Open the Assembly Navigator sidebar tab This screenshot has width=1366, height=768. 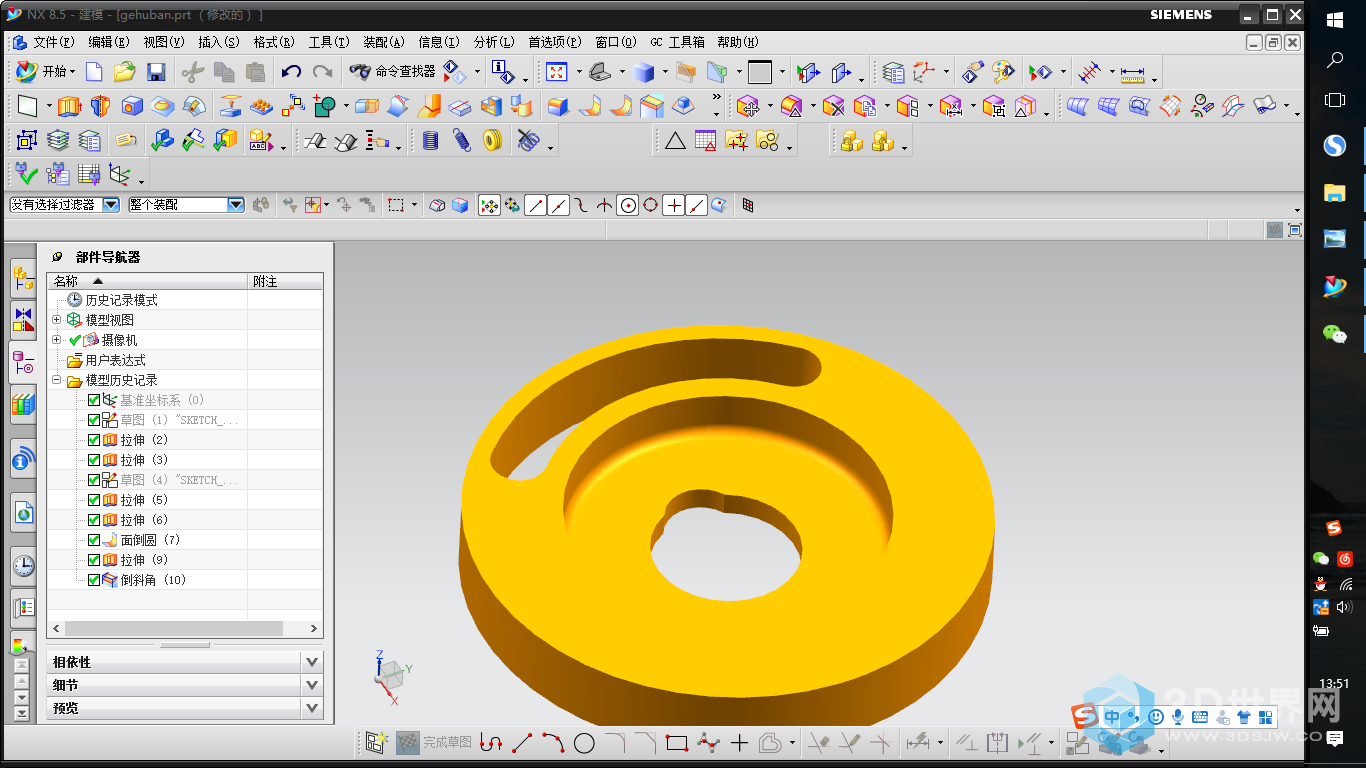point(23,278)
